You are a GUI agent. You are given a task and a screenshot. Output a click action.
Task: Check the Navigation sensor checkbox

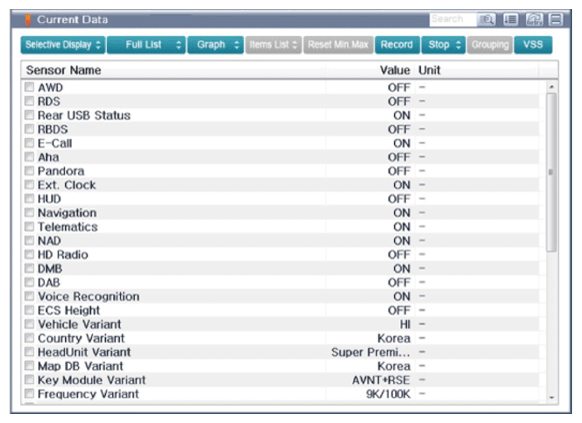pos(29,213)
